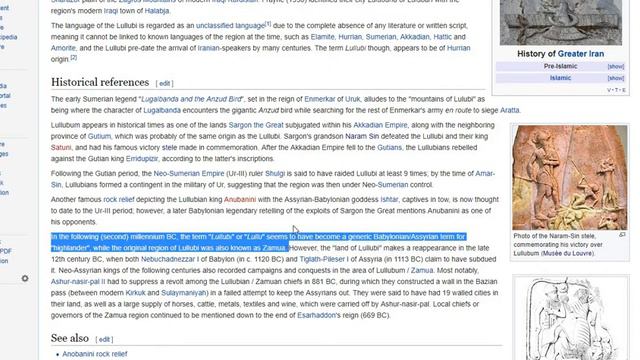The width and height of the screenshot is (640, 360).
Task: Open the Tiglath-Pileser I link
Action: coord(324,259)
